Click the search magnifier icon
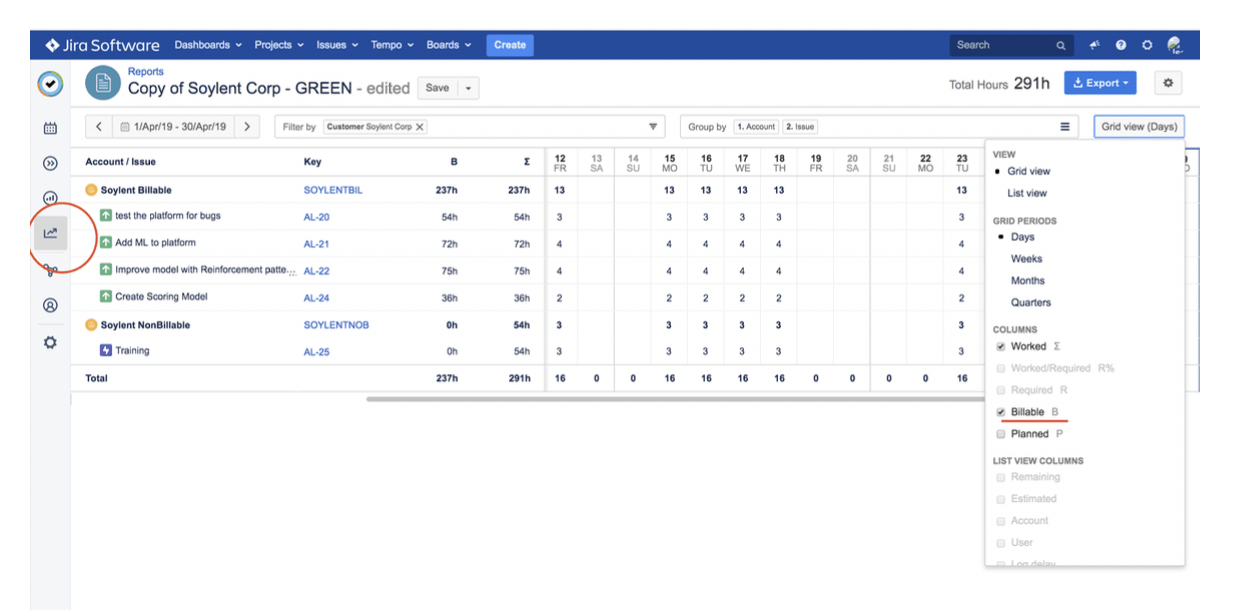 tap(1061, 45)
